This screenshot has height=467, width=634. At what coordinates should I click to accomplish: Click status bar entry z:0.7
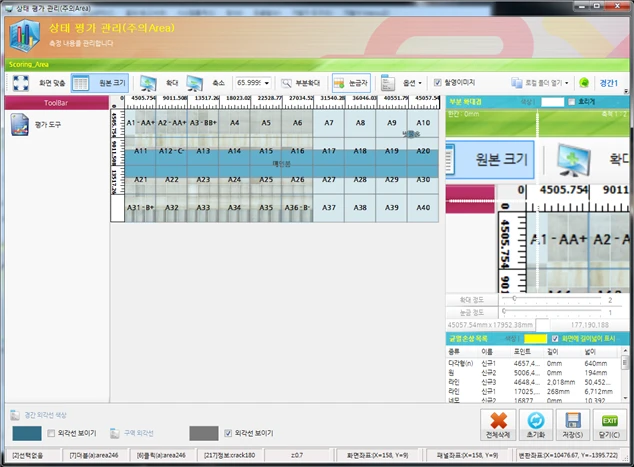pyautogui.click(x=297, y=455)
